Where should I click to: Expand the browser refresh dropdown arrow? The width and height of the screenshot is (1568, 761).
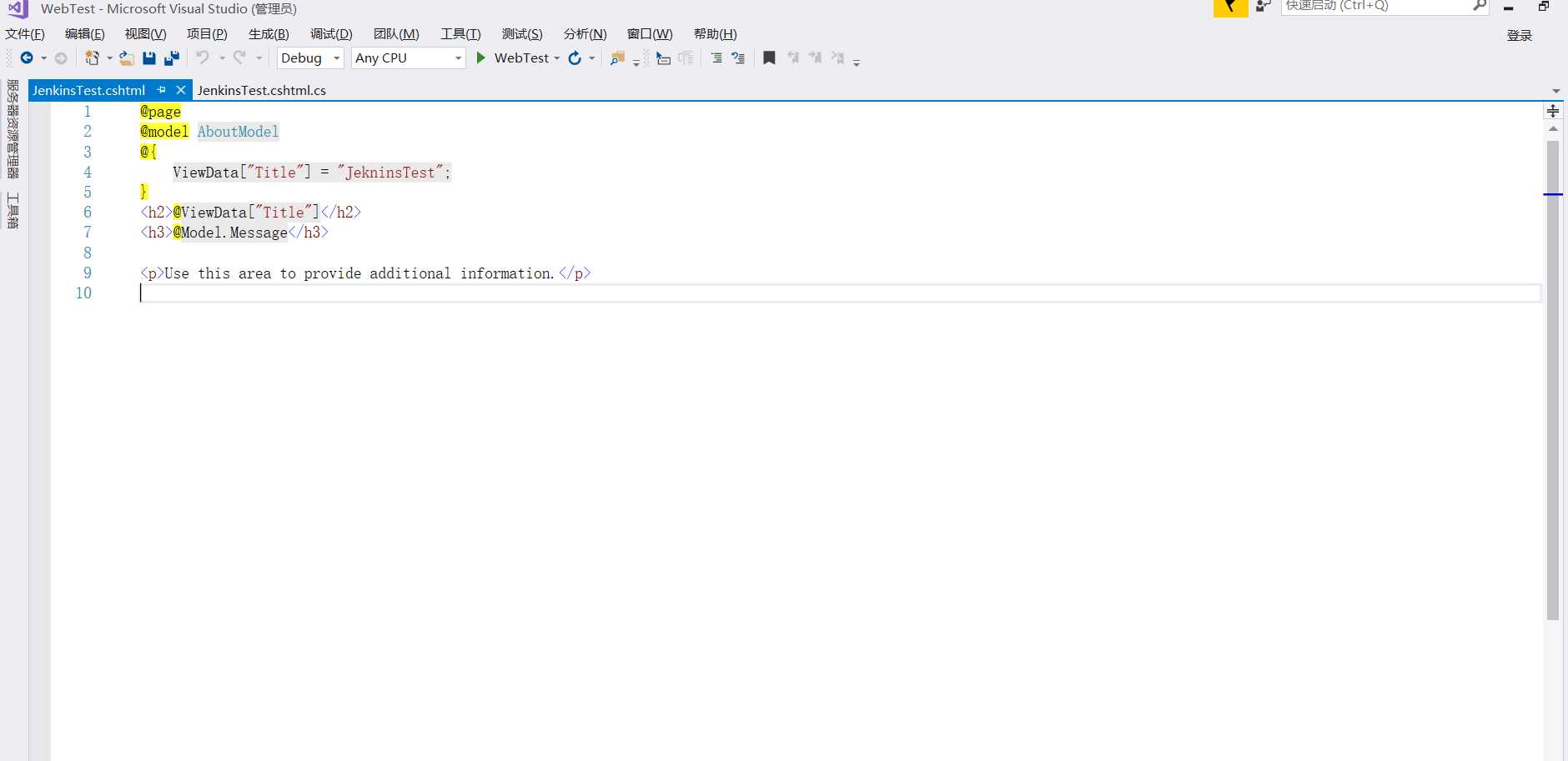591,58
